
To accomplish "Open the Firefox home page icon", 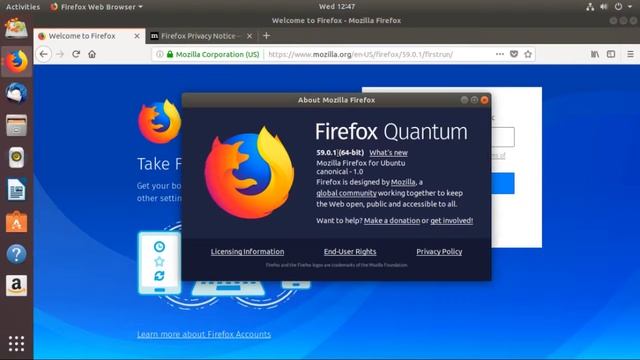I will 92,54.
